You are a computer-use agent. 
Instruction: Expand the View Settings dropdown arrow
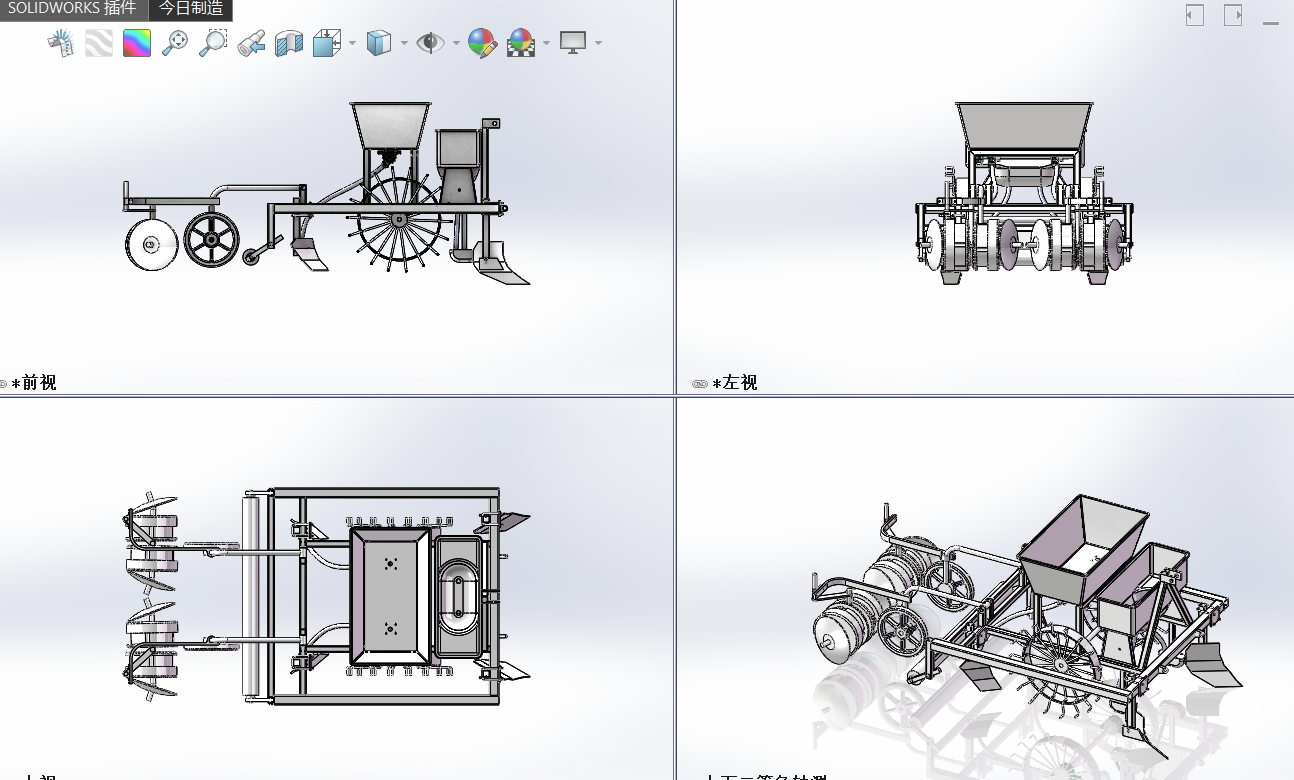click(598, 43)
